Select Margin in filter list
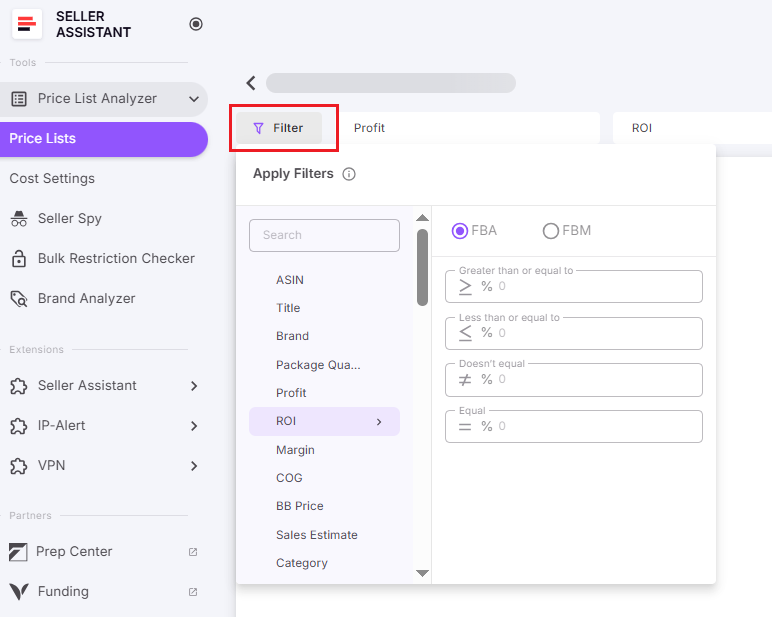 click(x=295, y=450)
